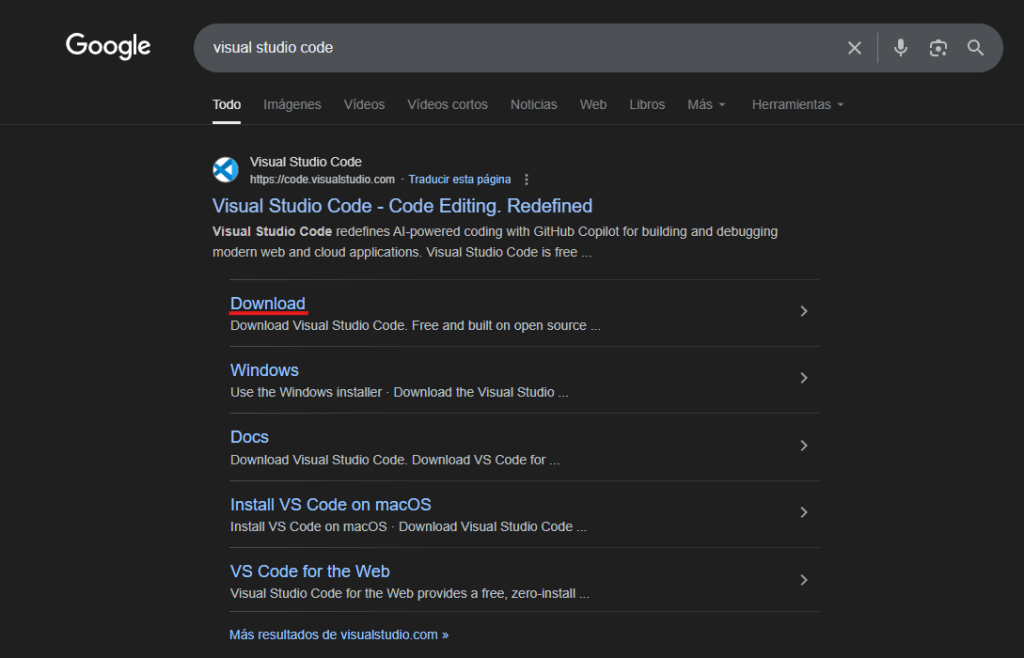The width and height of the screenshot is (1024, 658).
Task: Select the Vídeos cortos tab
Action: (x=447, y=104)
